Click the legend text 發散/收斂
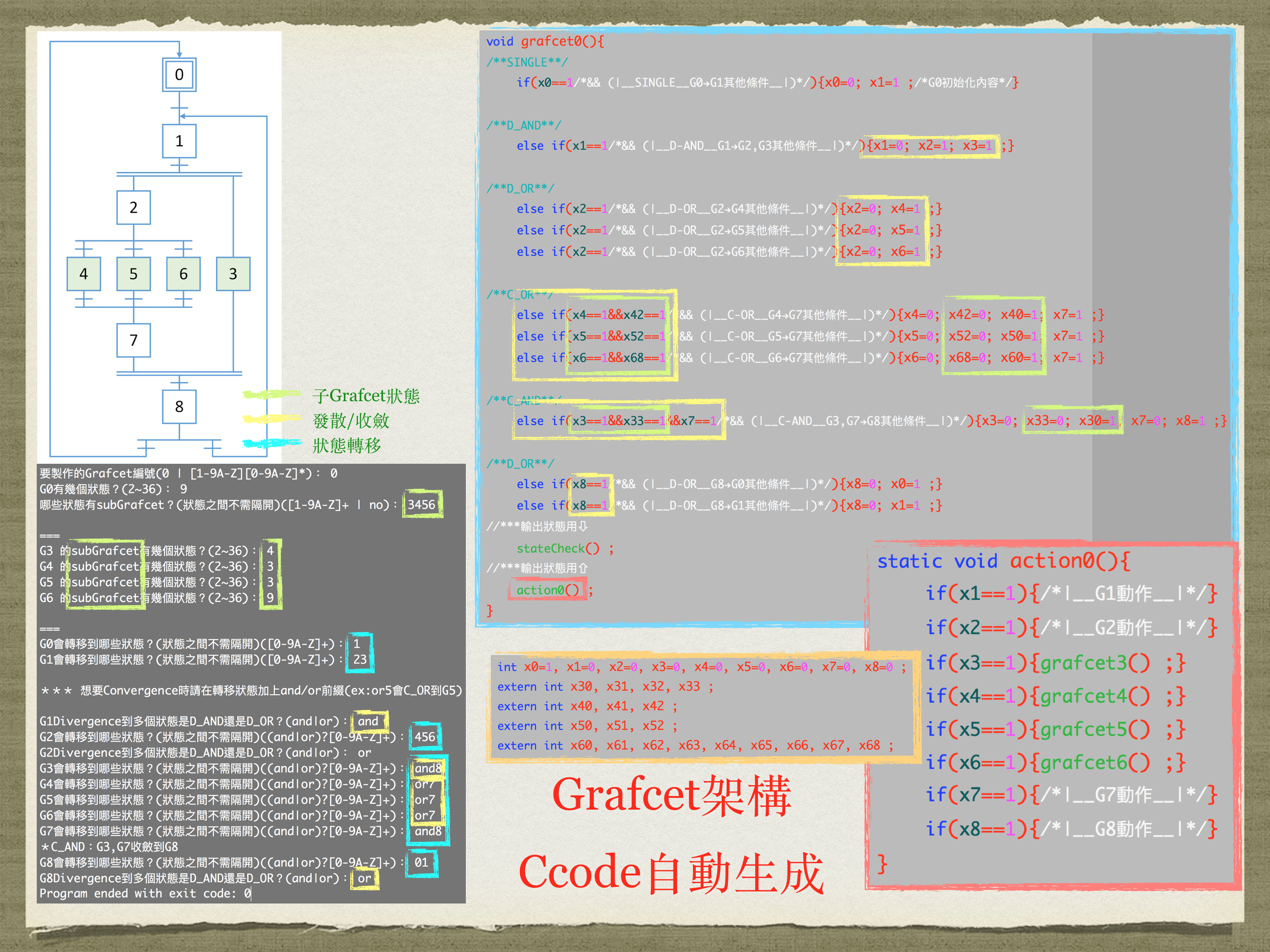The width and height of the screenshot is (1270, 952). tap(351, 421)
